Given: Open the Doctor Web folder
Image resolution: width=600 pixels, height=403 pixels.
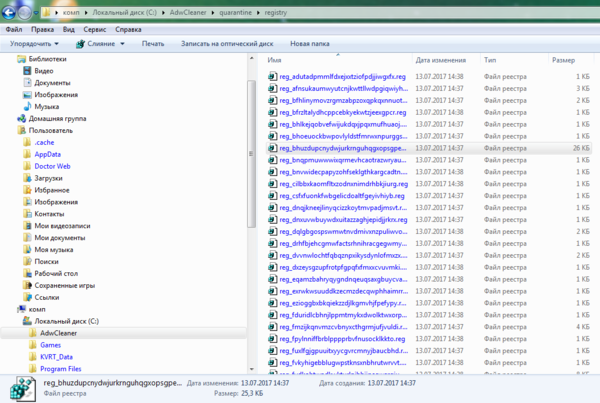Looking at the screenshot, I should [52, 166].
